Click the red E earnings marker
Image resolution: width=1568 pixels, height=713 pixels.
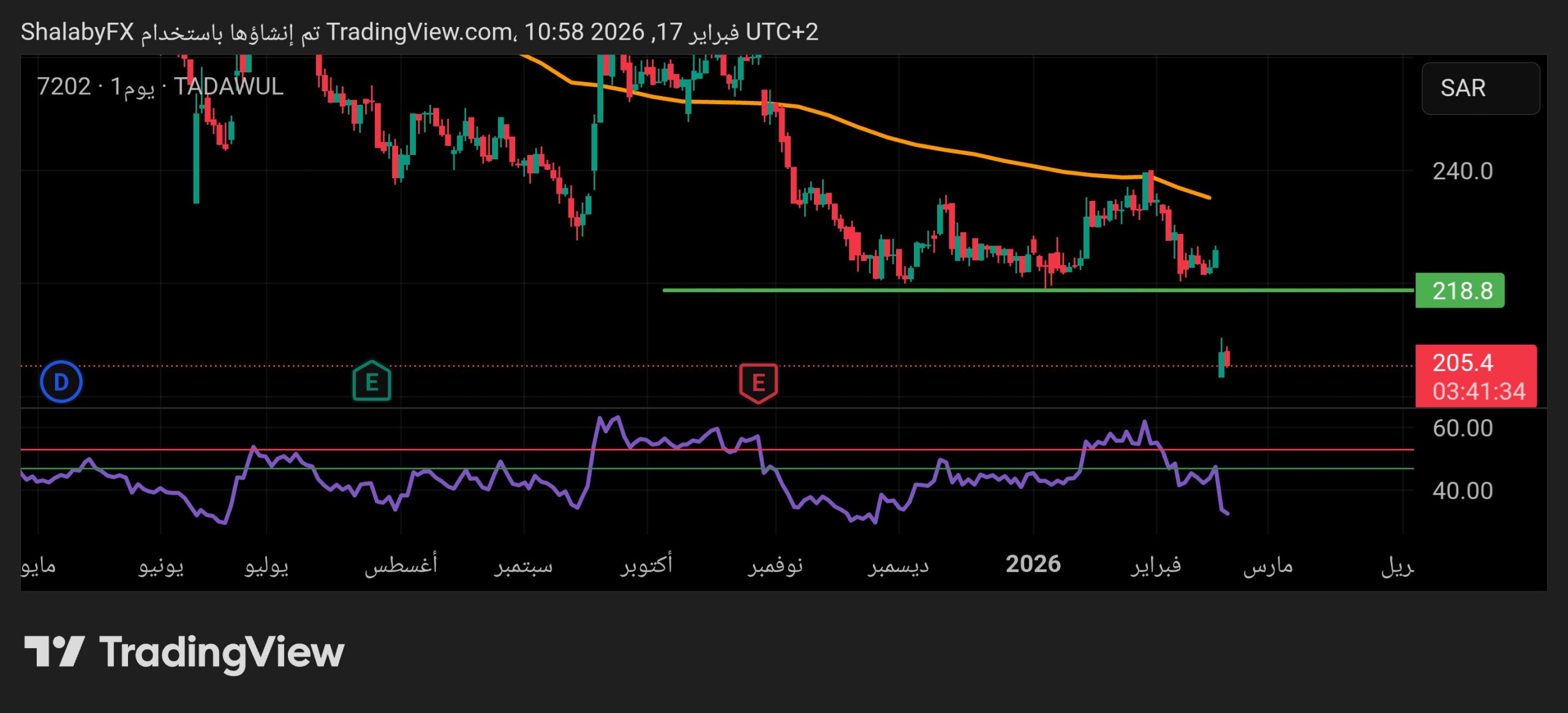[758, 383]
